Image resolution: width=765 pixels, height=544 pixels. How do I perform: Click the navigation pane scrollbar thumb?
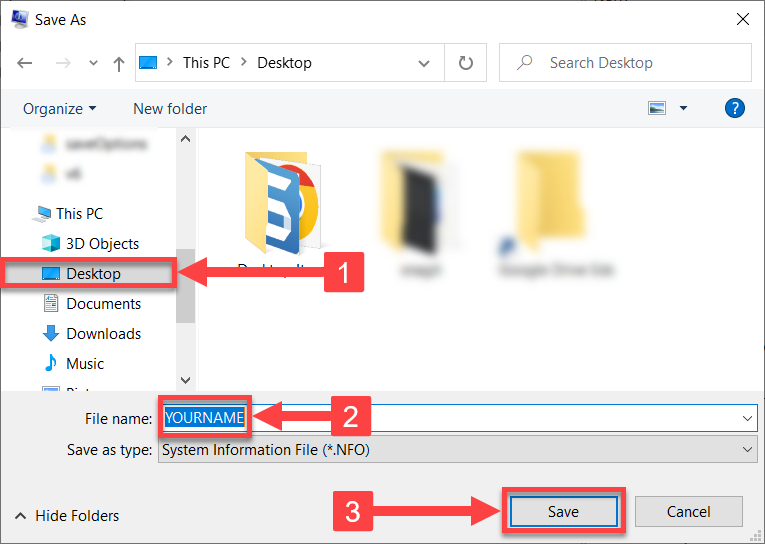185,286
